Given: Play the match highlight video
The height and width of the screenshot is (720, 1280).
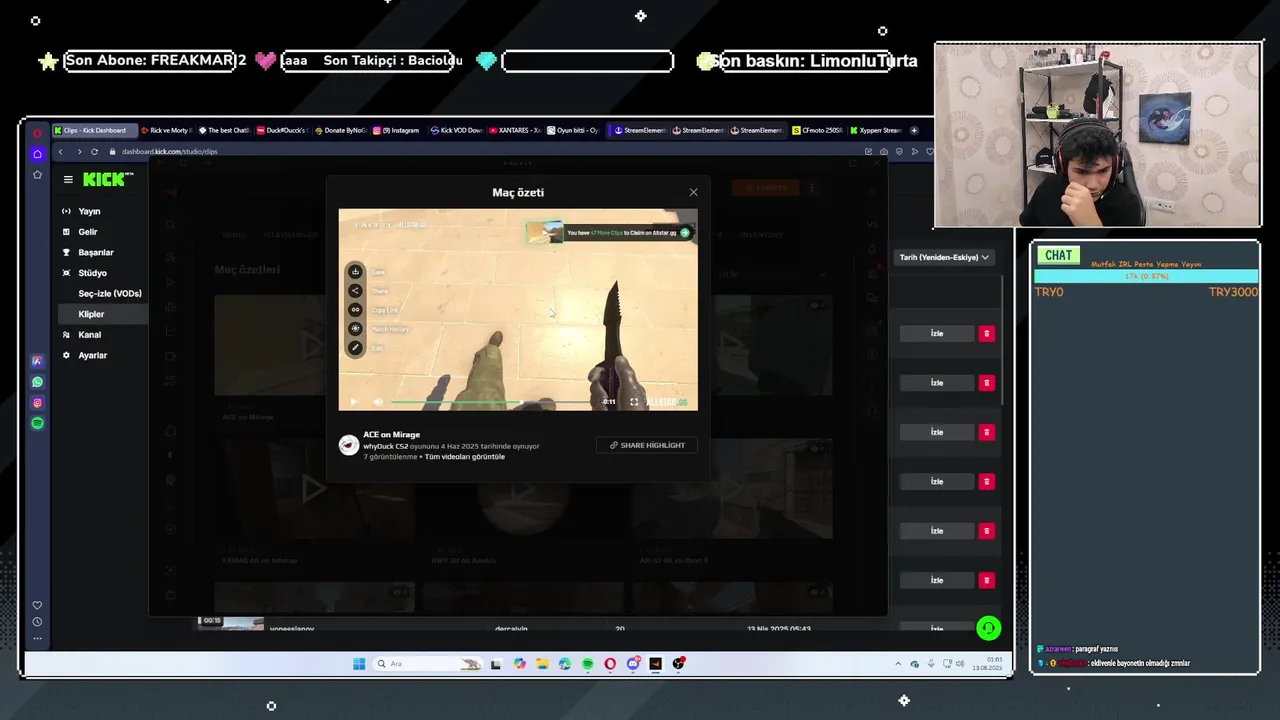Looking at the screenshot, I should pyautogui.click(x=353, y=402).
